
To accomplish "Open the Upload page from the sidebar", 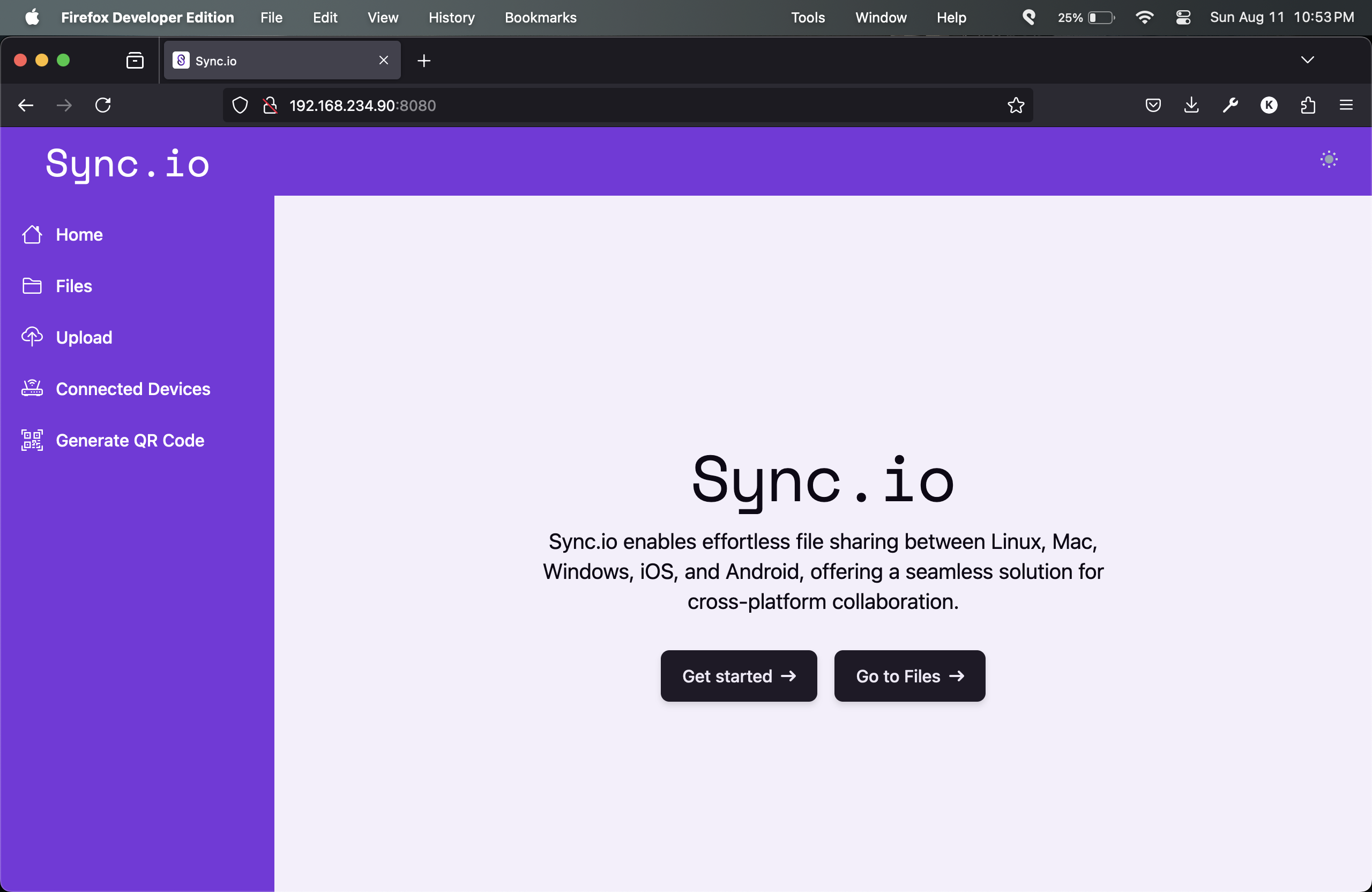I will coord(84,337).
